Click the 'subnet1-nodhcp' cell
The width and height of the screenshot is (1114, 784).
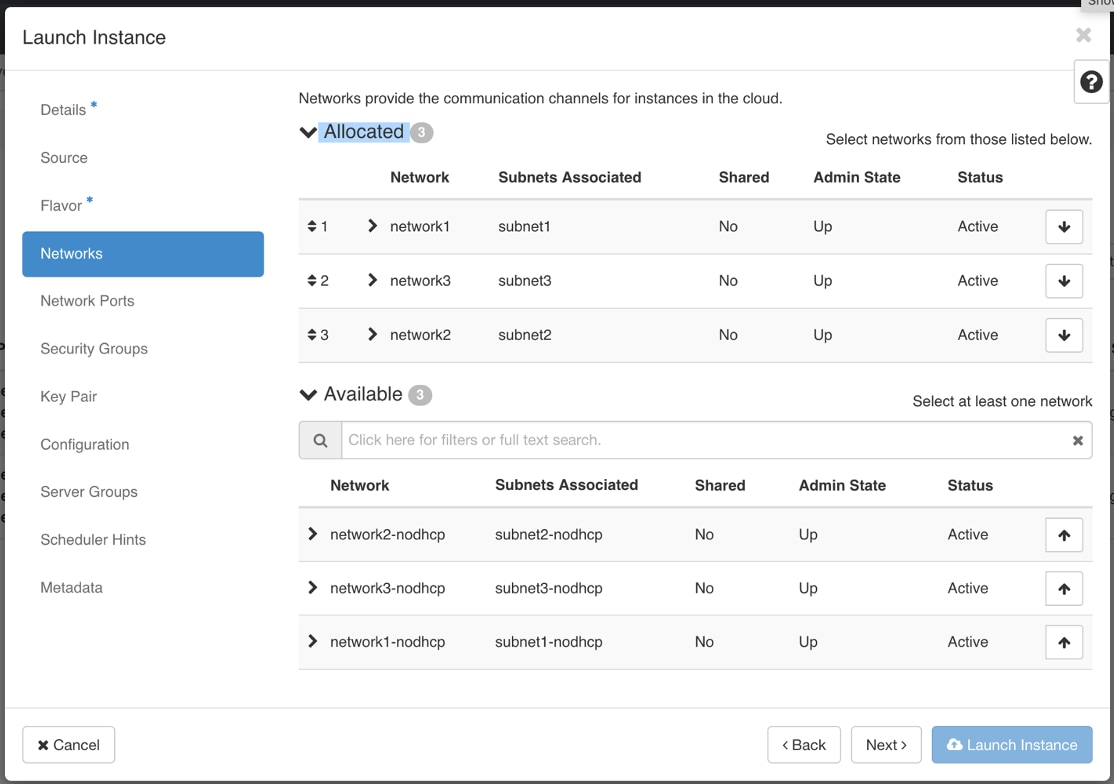coord(548,642)
